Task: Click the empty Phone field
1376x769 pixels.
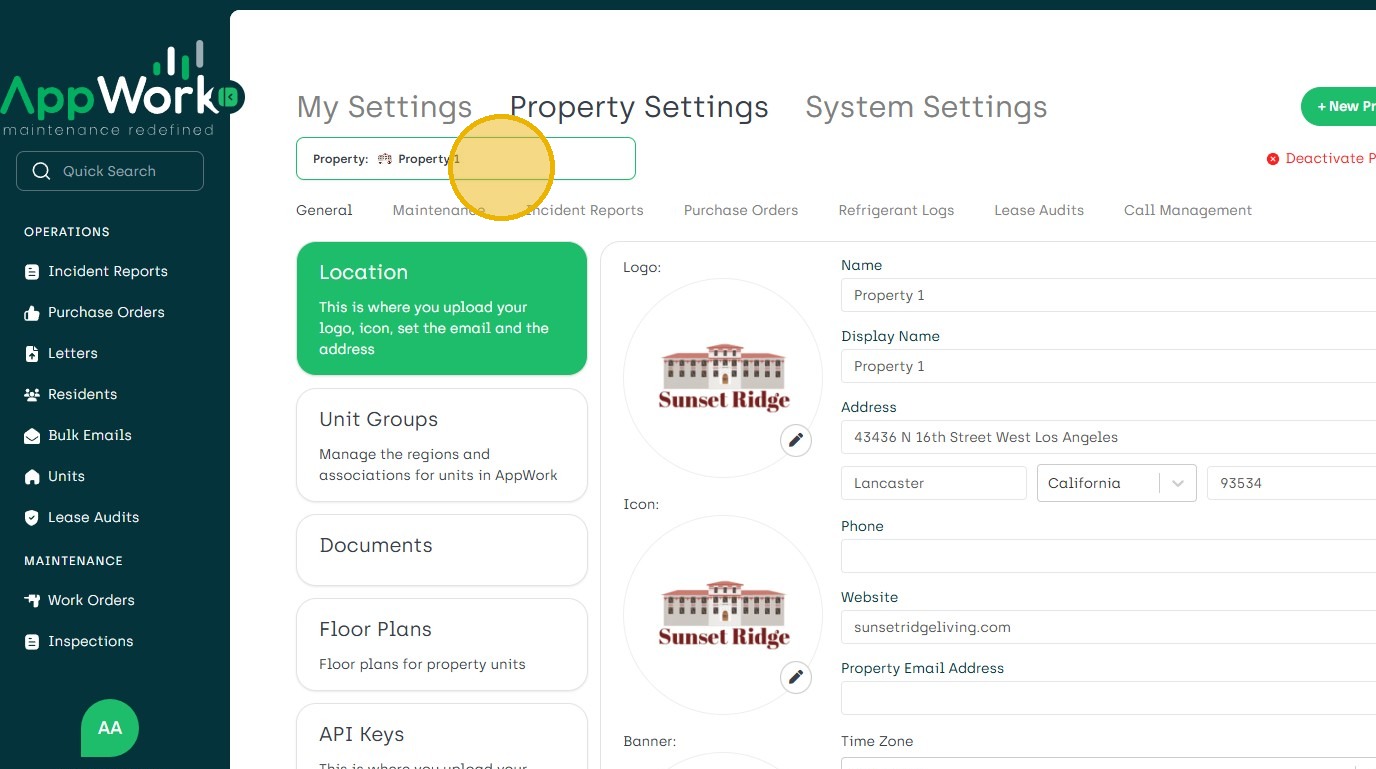Action: pos(1108,556)
